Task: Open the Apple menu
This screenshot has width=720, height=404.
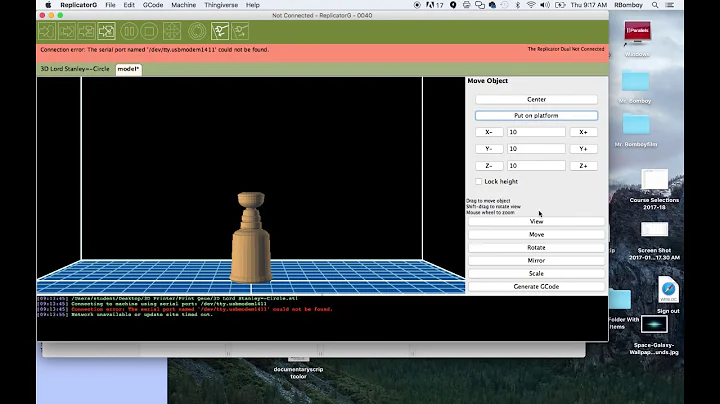Action: pyautogui.click(x=48, y=5)
